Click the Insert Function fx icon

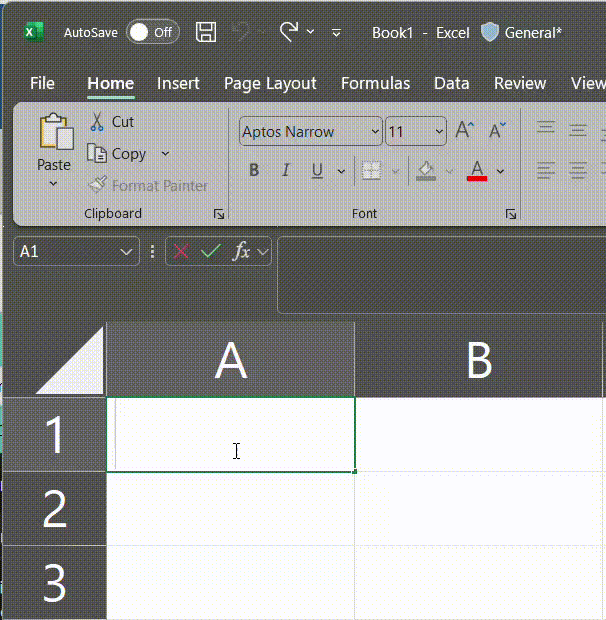[242, 251]
